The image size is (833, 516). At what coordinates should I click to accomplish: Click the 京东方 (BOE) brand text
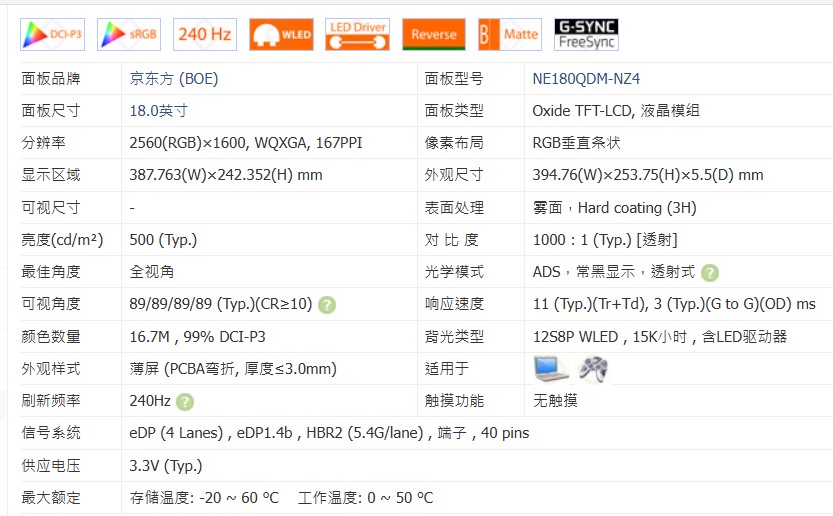(x=173, y=79)
